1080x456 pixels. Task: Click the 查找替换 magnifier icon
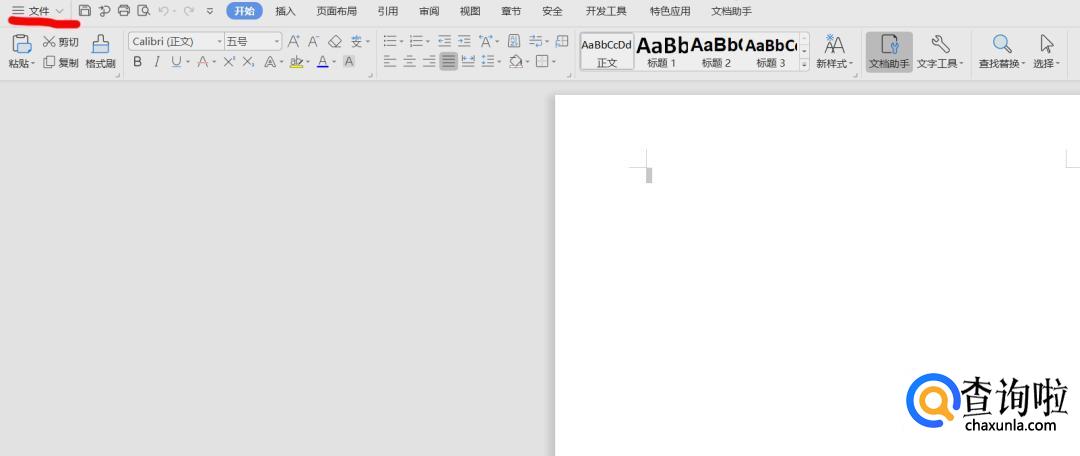pos(1001,44)
